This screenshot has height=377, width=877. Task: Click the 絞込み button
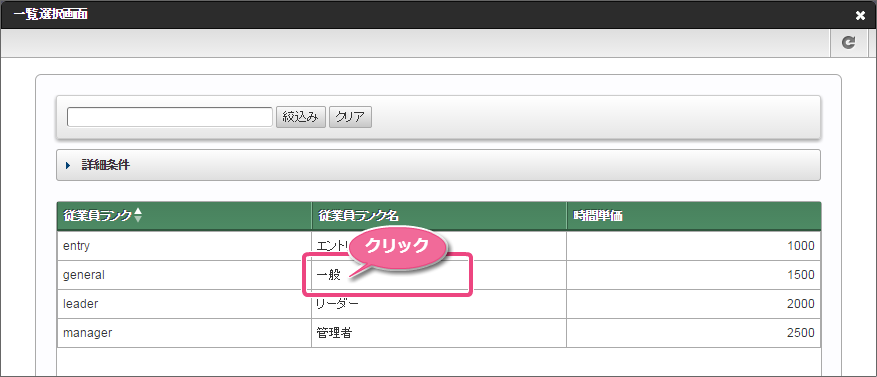(301, 117)
